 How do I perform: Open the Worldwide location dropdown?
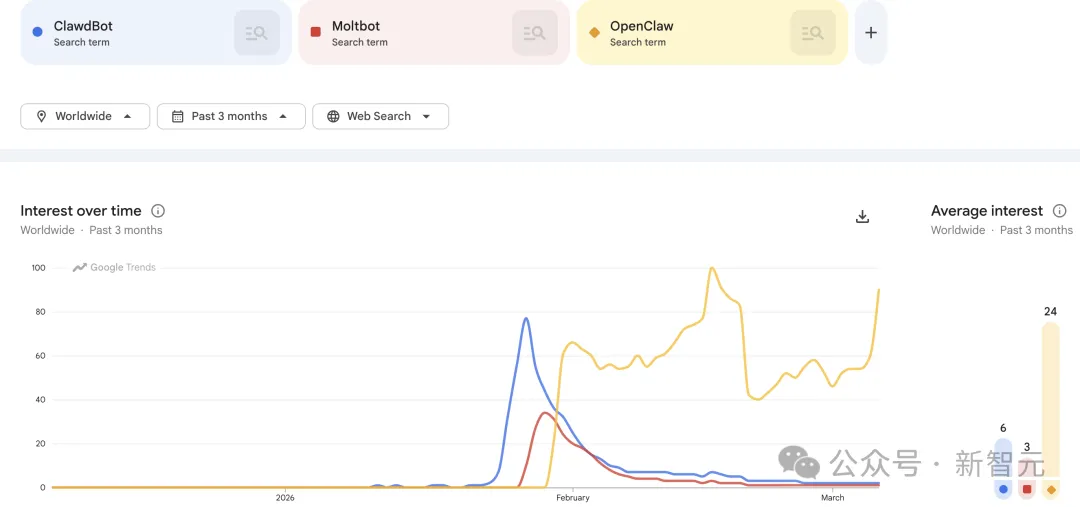(x=85, y=116)
